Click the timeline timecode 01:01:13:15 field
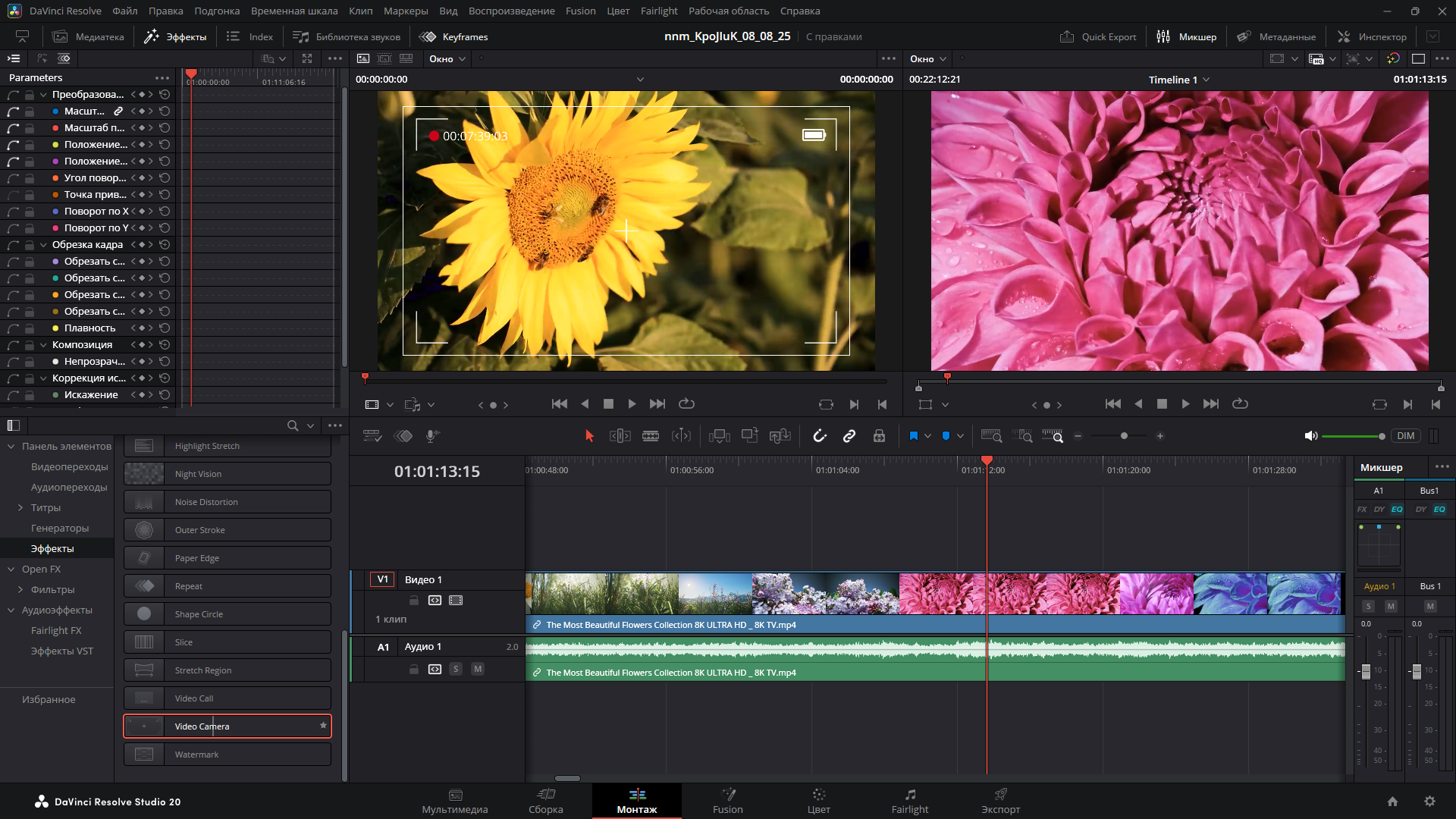Viewport: 1456px width, 819px height. tap(437, 471)
